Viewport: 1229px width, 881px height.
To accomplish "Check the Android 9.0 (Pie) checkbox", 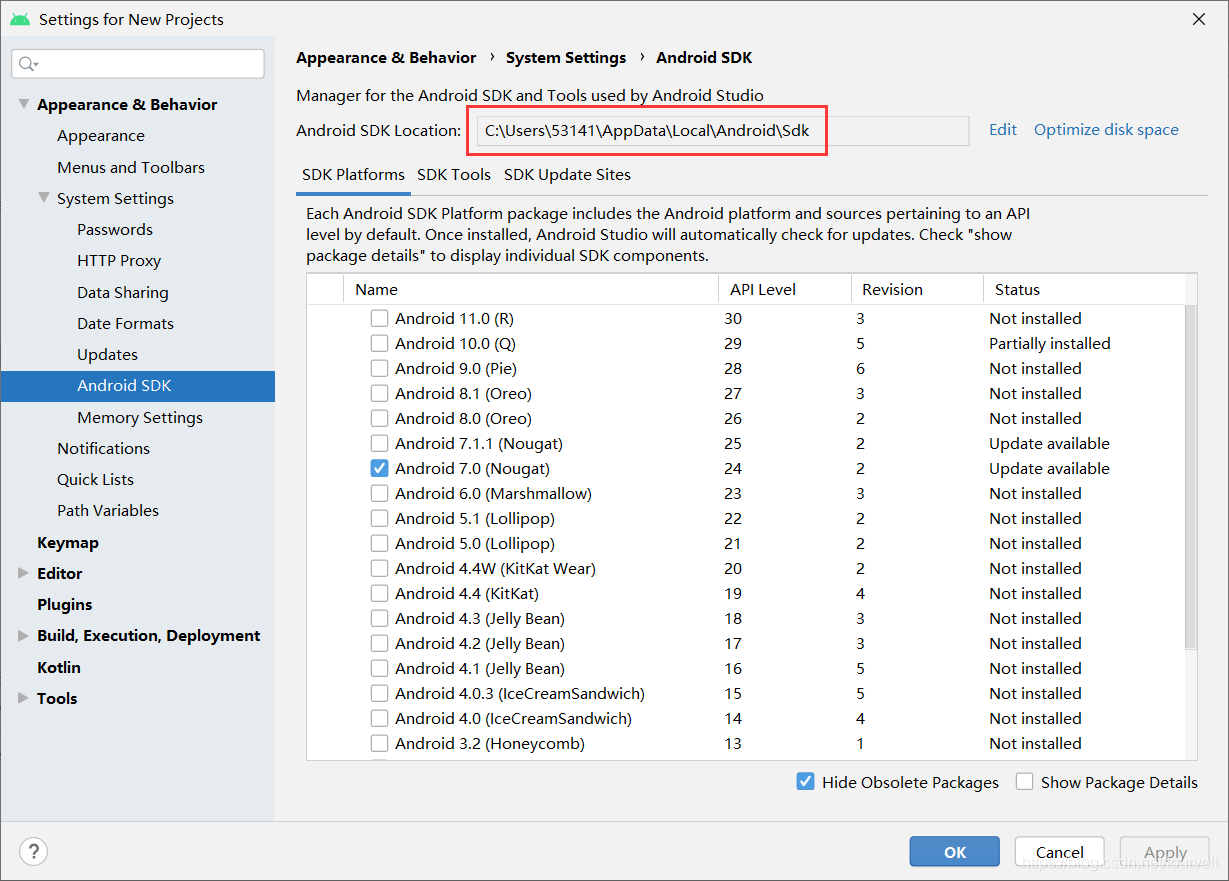I will [379, 368].
